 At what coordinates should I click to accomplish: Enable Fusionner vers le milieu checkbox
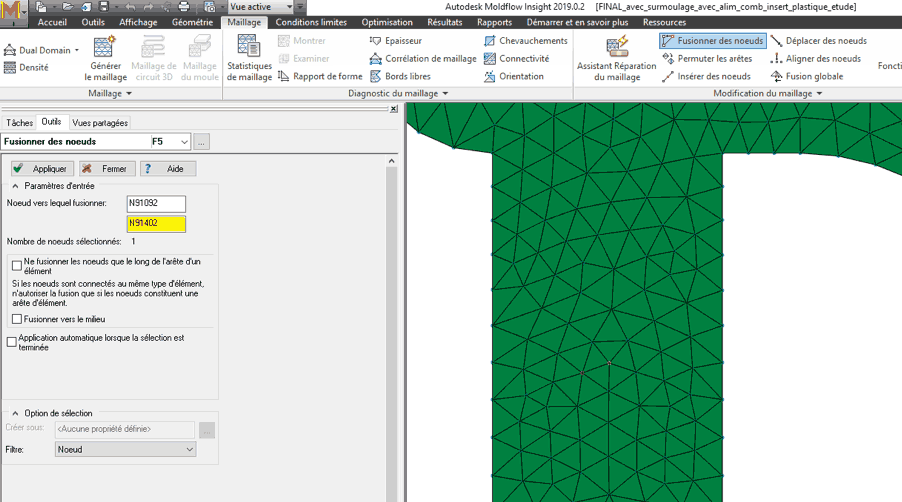tap(17, 319)
